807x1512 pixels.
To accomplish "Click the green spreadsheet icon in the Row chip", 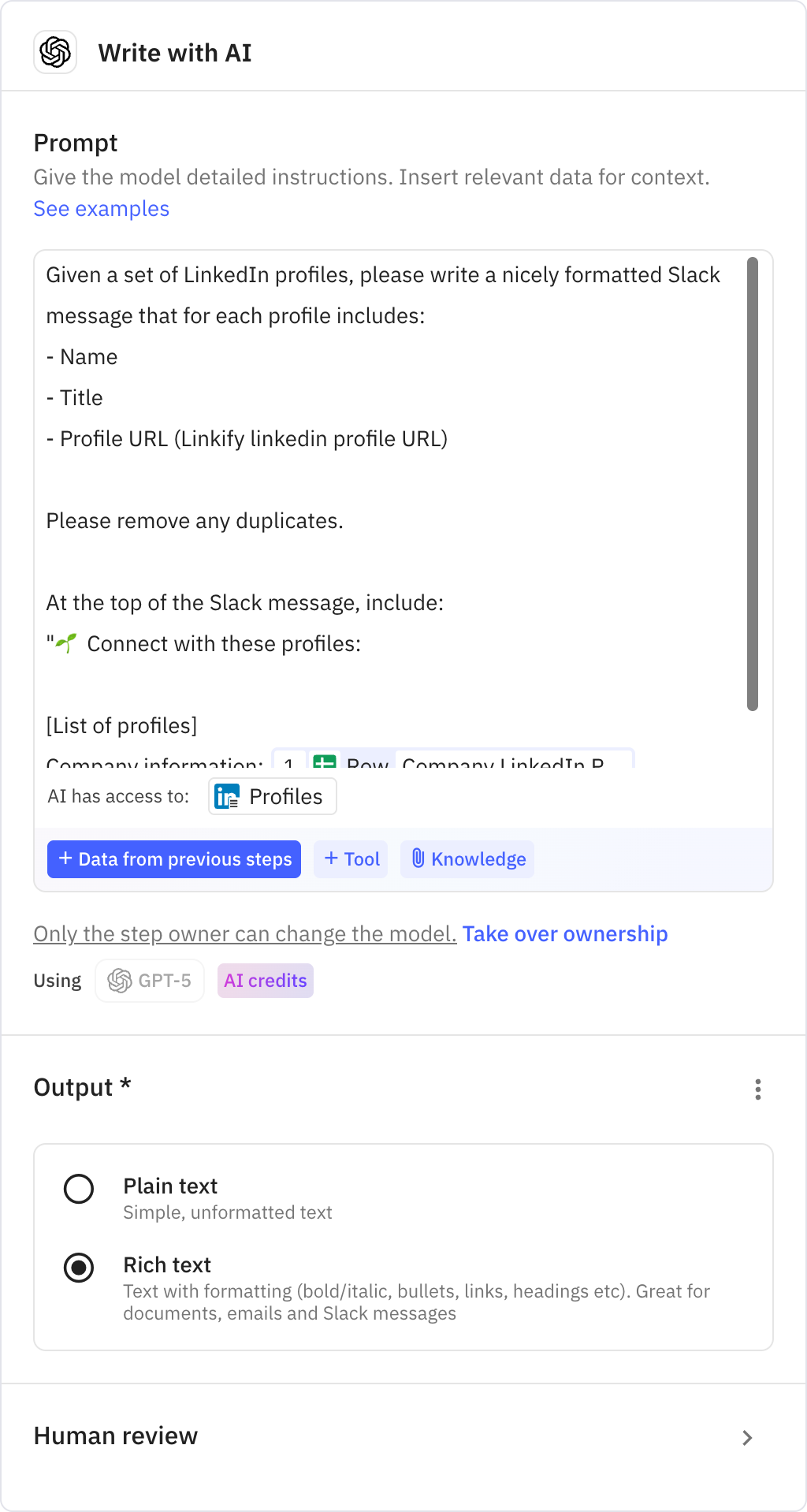I will (x=325, y=763).
